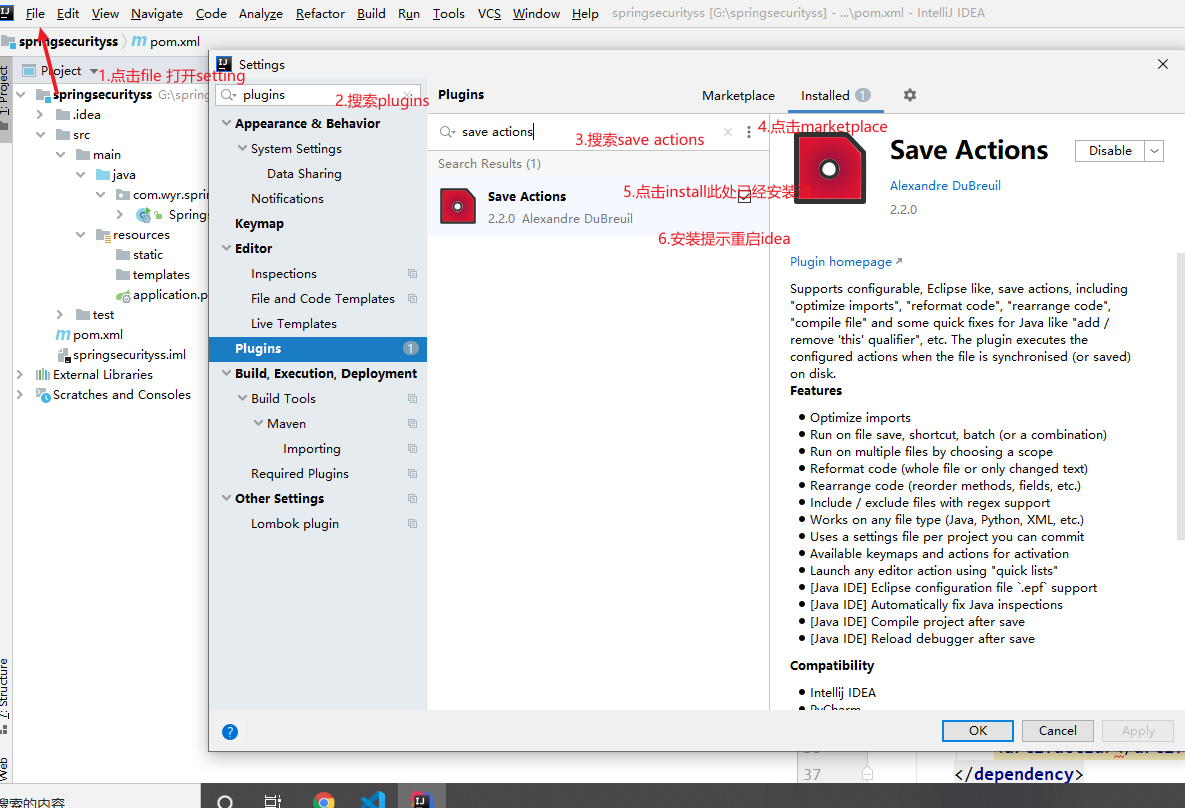Open the Plugin homepage link
Image resolution: width=1185 pixels, height=808 pixels.
pos(846,262)
